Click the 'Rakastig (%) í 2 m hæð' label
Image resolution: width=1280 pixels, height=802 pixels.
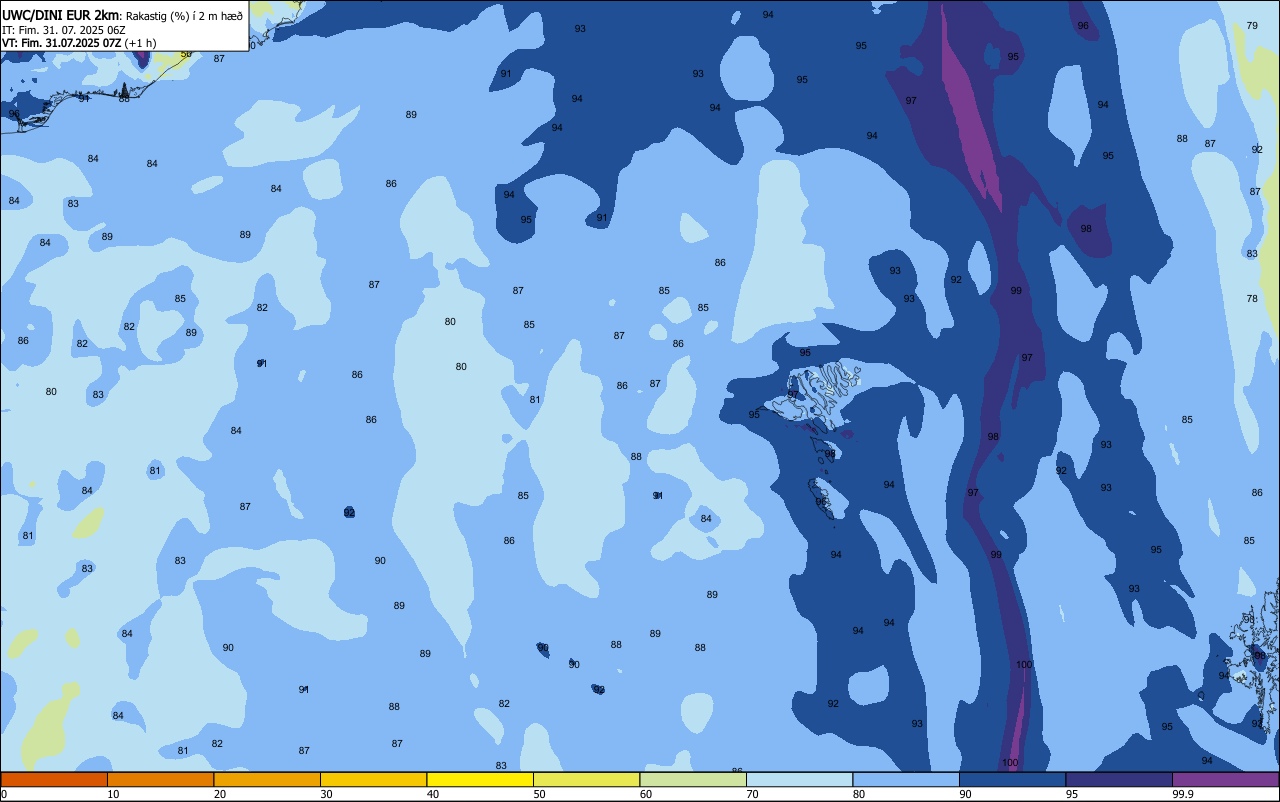(x=184, y=15)
